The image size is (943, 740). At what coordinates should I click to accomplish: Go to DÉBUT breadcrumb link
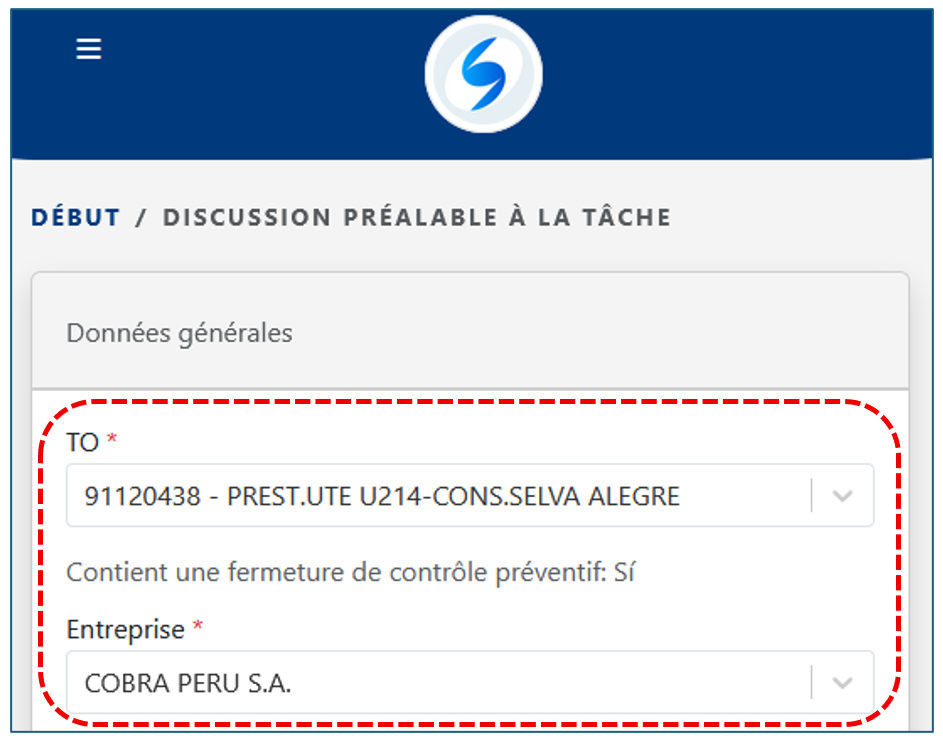(x=76, y=217)
